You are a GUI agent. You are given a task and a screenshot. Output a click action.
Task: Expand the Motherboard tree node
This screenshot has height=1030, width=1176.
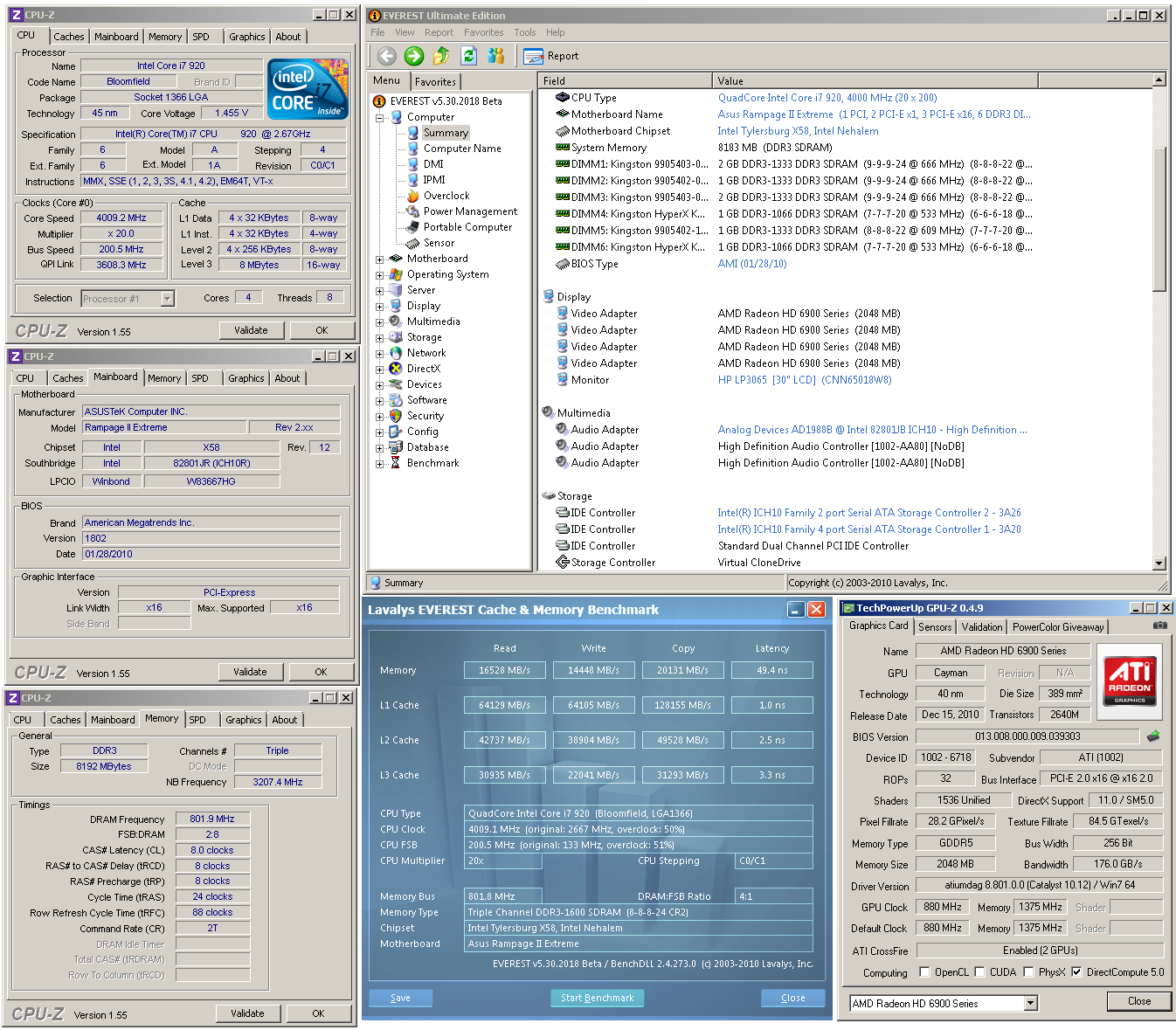point(380,259)
